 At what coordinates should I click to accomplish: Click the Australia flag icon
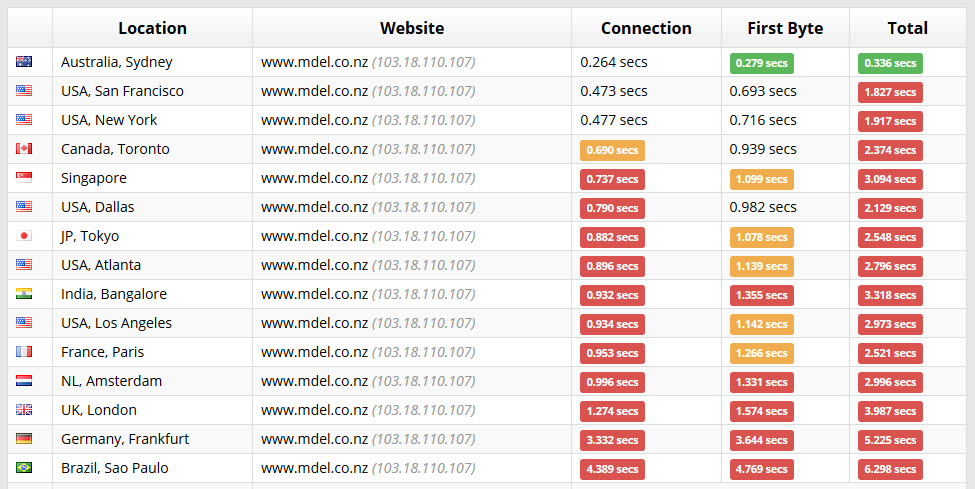[x=24, y=62]
